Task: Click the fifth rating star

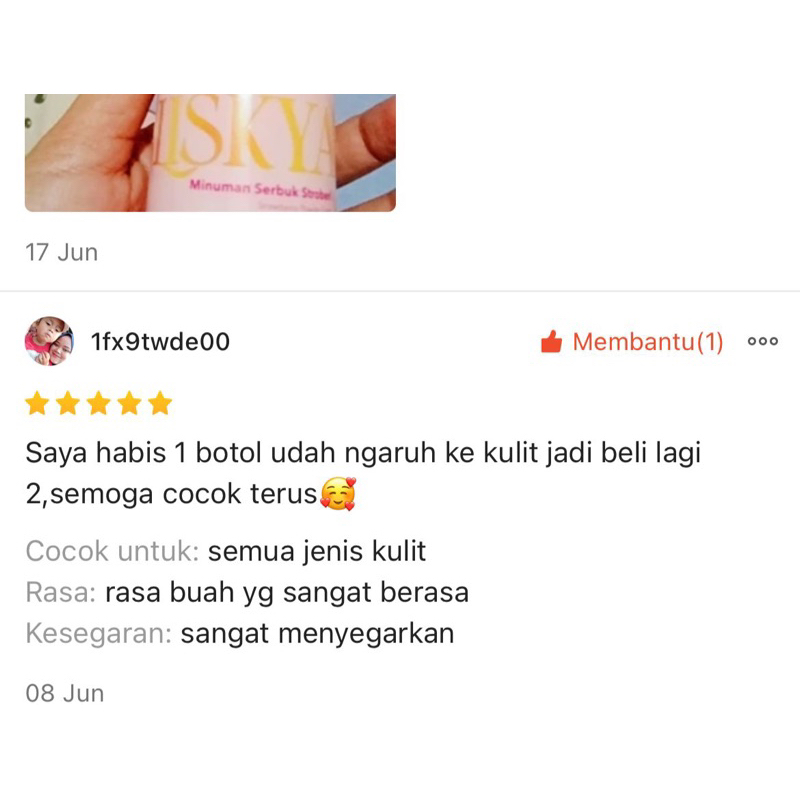Action: (x=160, y=403)
